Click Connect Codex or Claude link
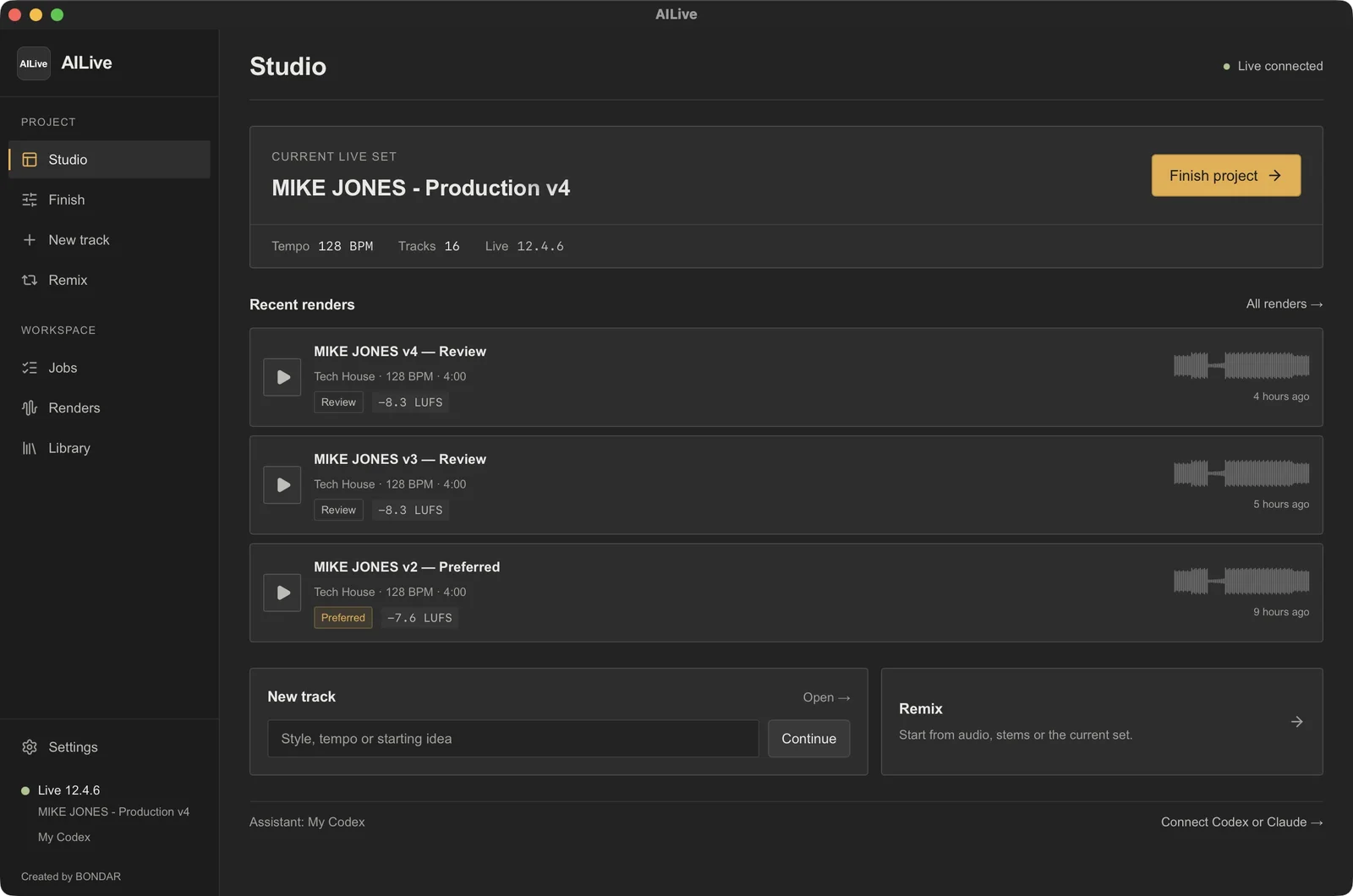This screenshot has height=896, width=1353. click(1242, 822)
